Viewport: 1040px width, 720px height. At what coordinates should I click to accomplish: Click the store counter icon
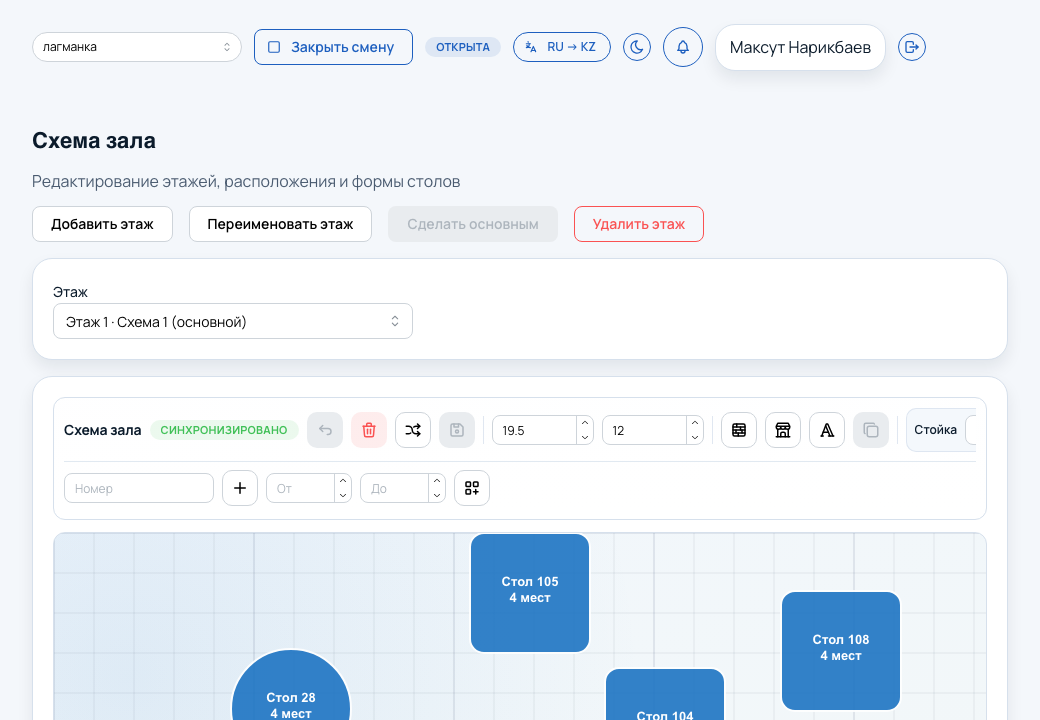tap(783, 430)
